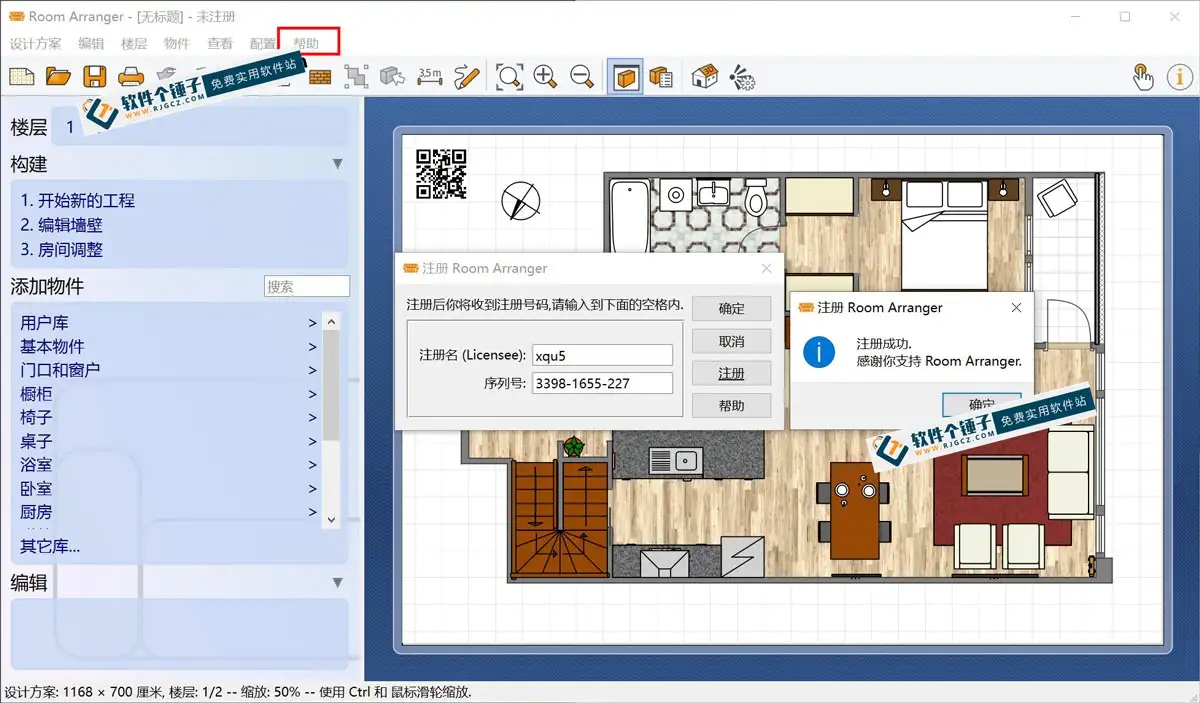The width and height of the screenshot is (1200, 703).
Task: Select floor tab 1 in the 楼层 panel
Action: point(70,127)
